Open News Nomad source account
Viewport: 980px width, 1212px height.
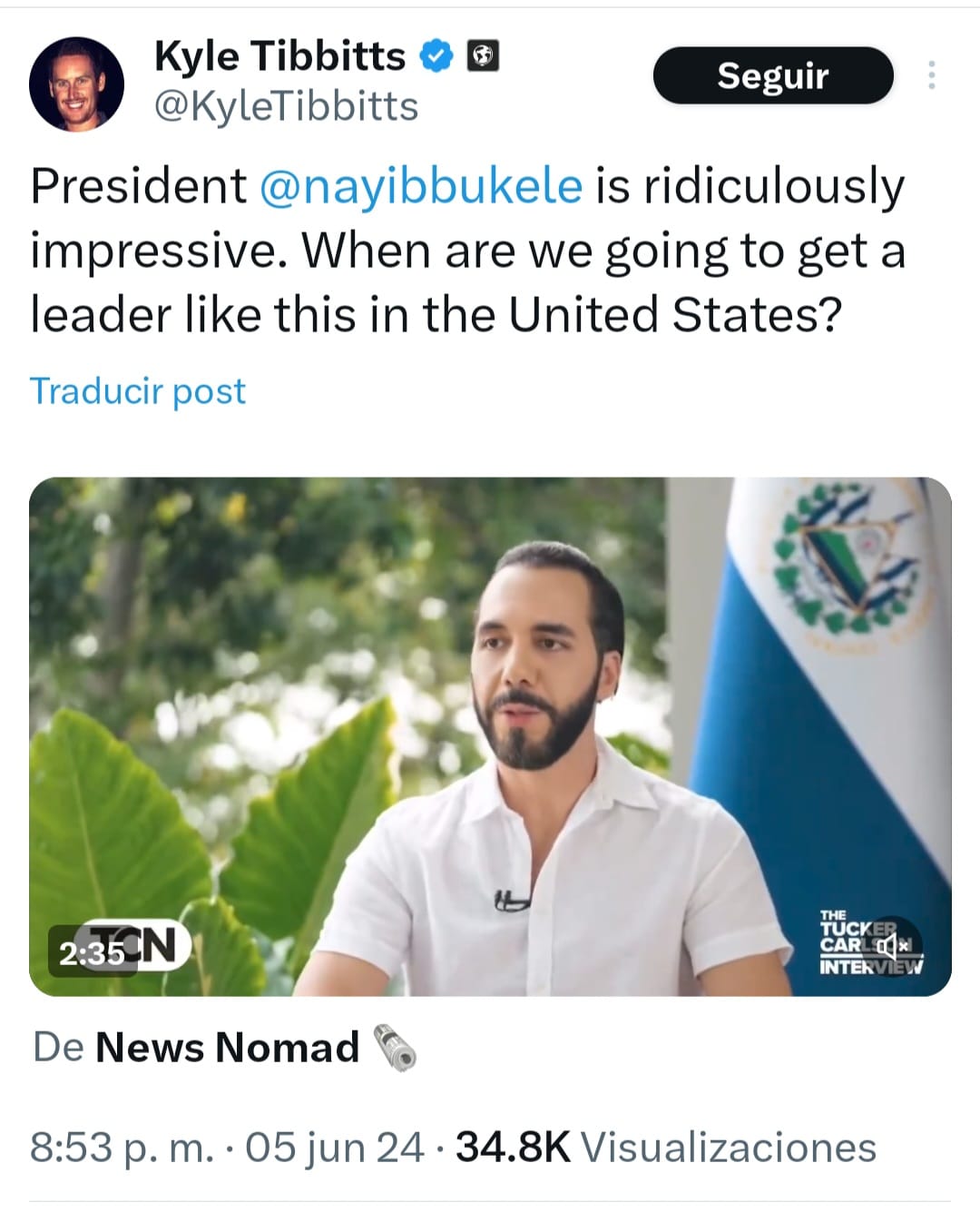point(227,1048)
